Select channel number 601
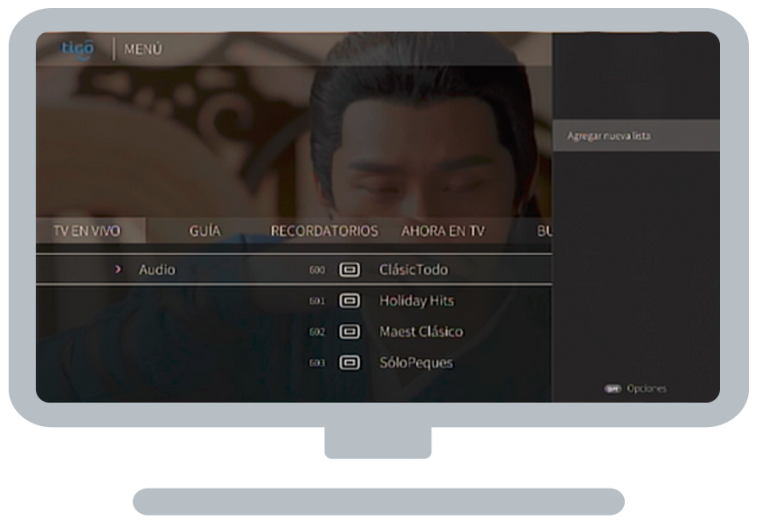The height and width of the screenshot is (522, 759). [x=317, y=301]
